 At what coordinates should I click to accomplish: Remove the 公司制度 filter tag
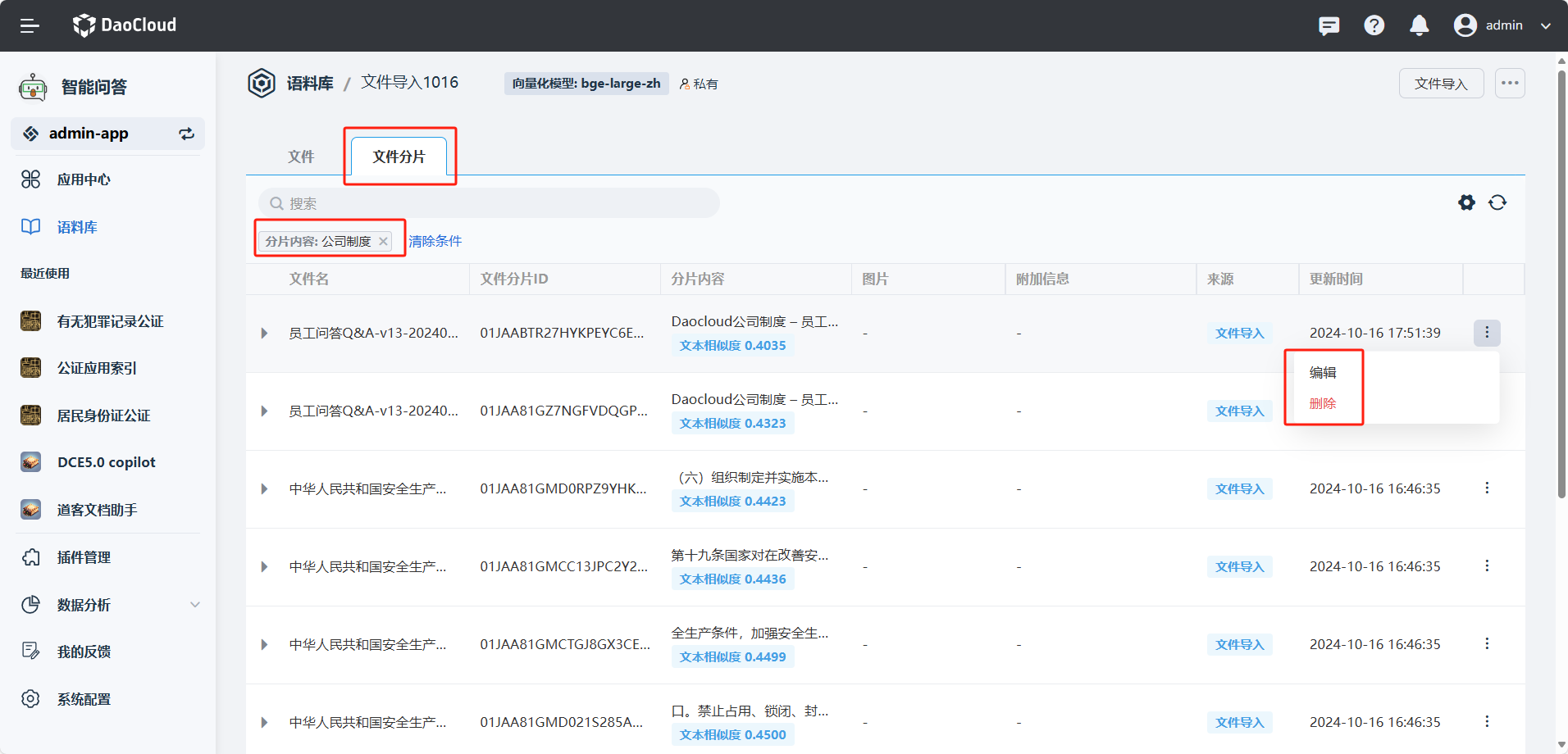click(383, 241)
